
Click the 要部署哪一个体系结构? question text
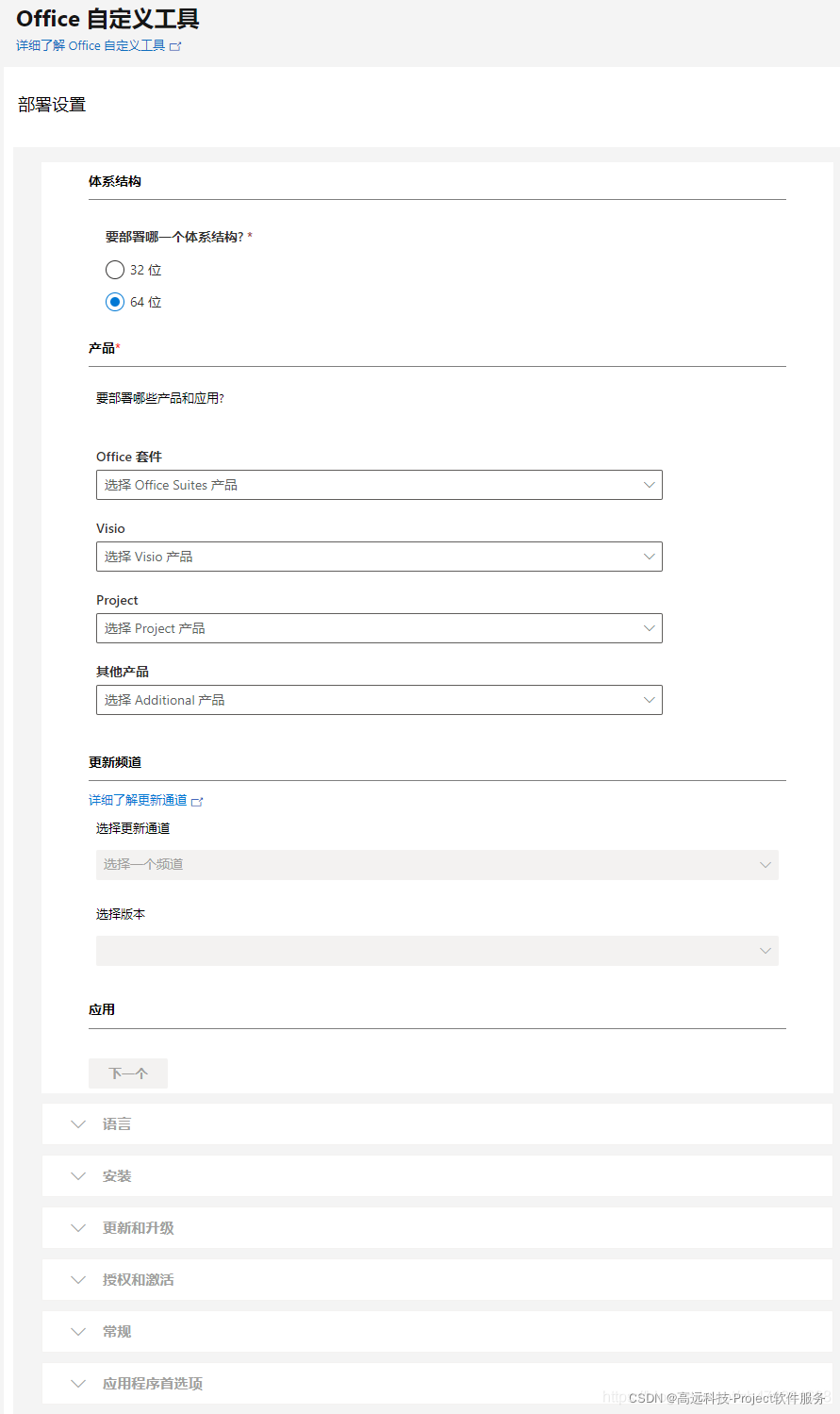(x=174, y=237)
